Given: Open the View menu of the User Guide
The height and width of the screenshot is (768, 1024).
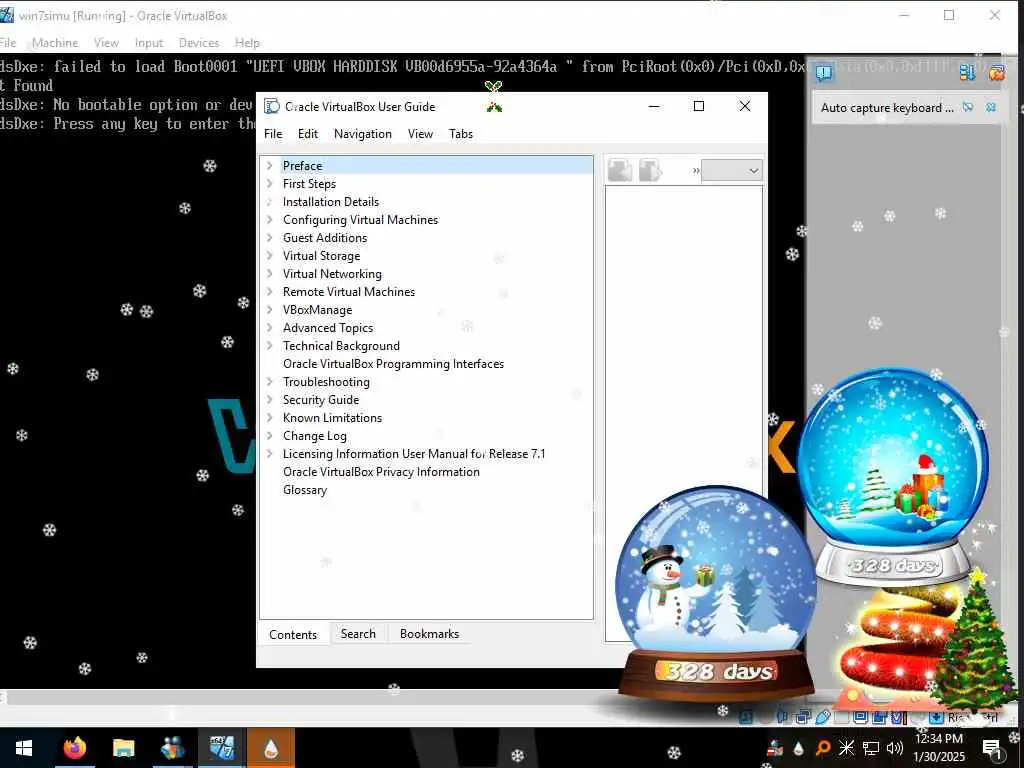Looking at the screenshot, I should [420, 134].
